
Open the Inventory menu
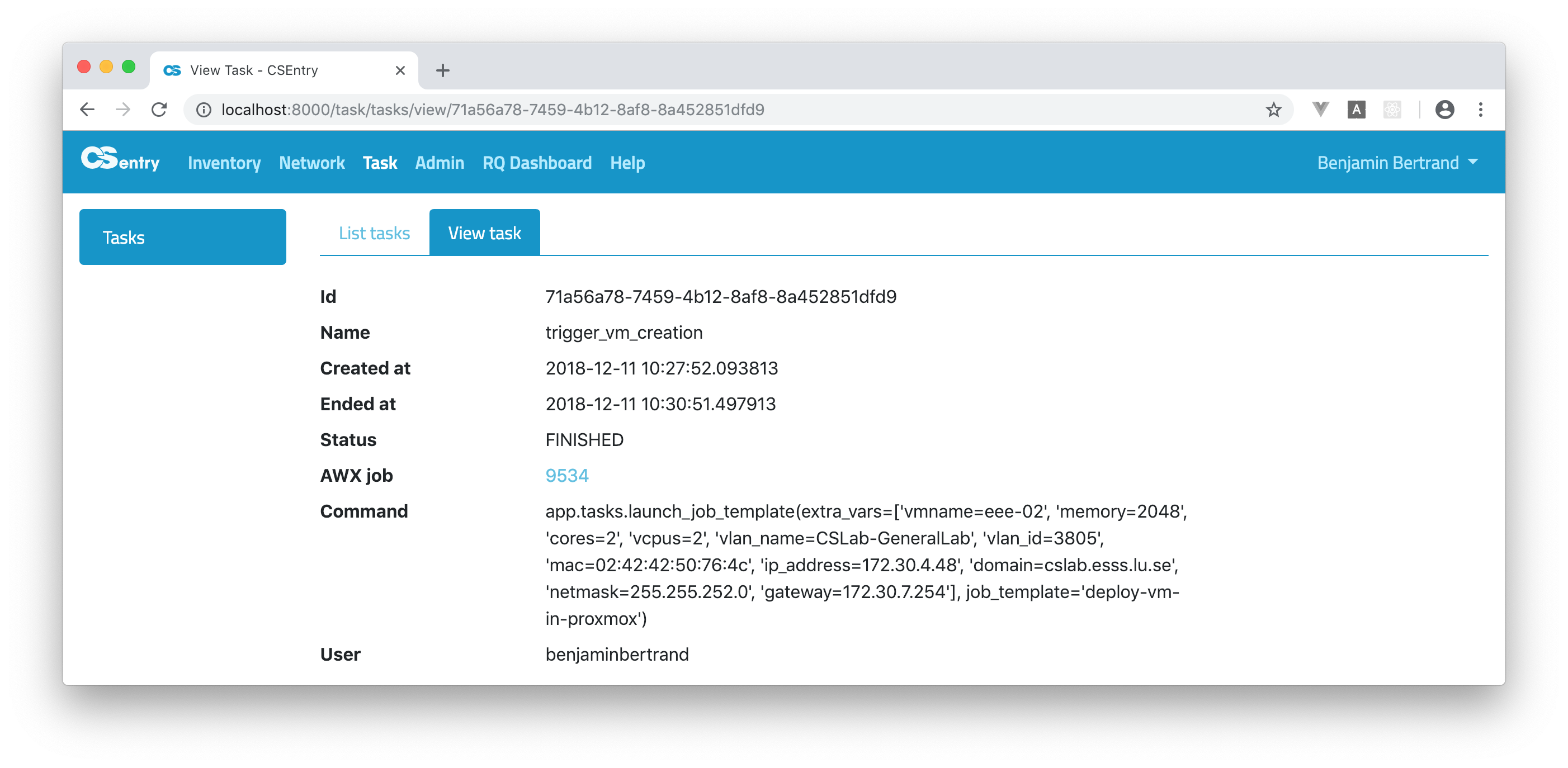point(224,163)
